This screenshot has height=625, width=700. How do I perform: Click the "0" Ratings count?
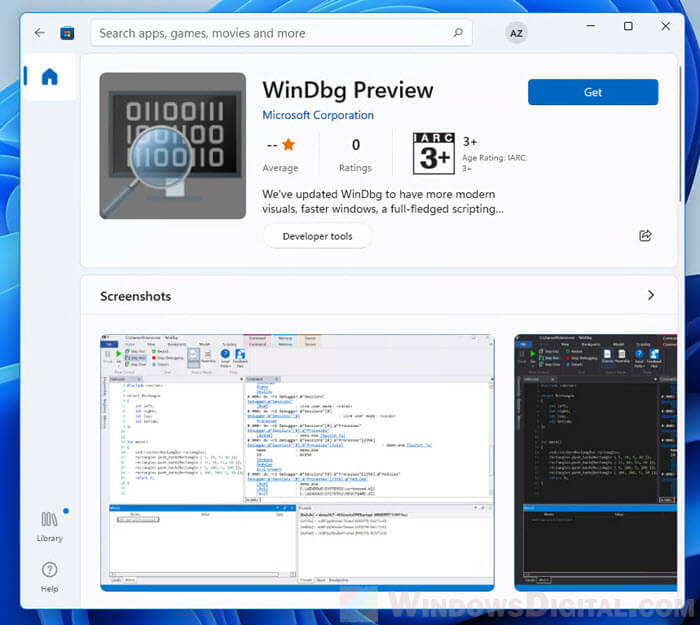click(x=355, y=145)
